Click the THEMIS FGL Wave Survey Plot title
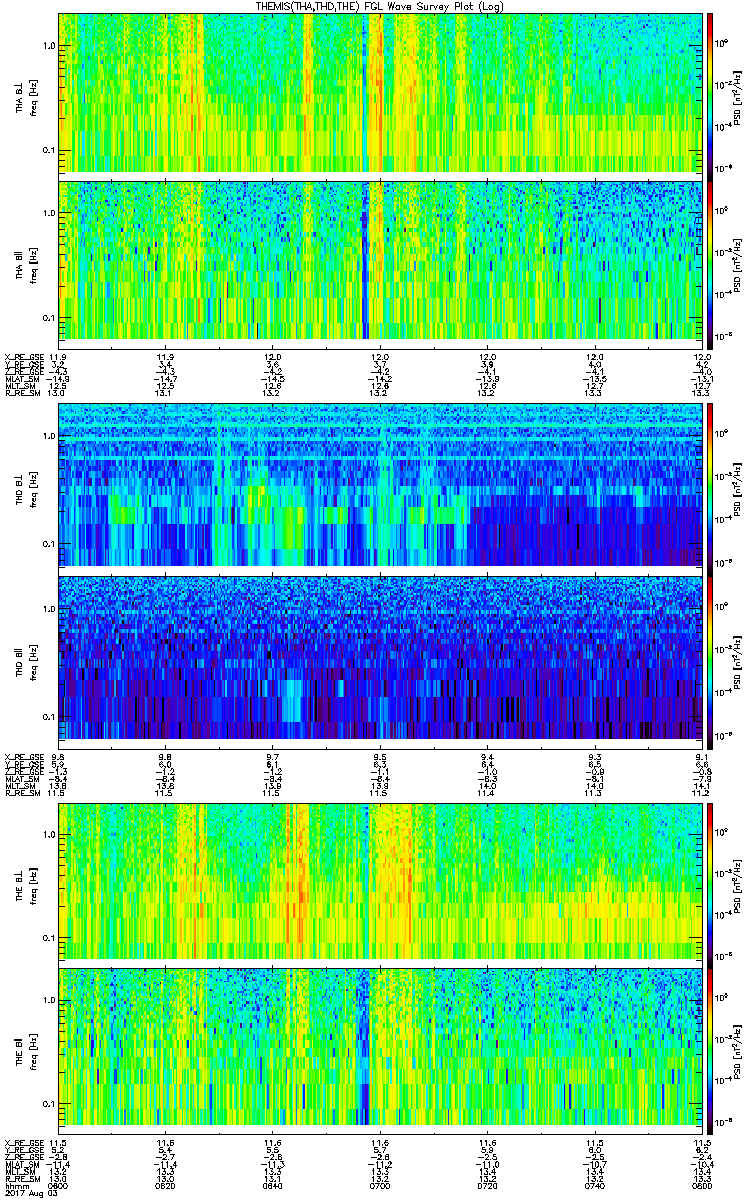The image size is (750, 1200). [x=381, y=6]
